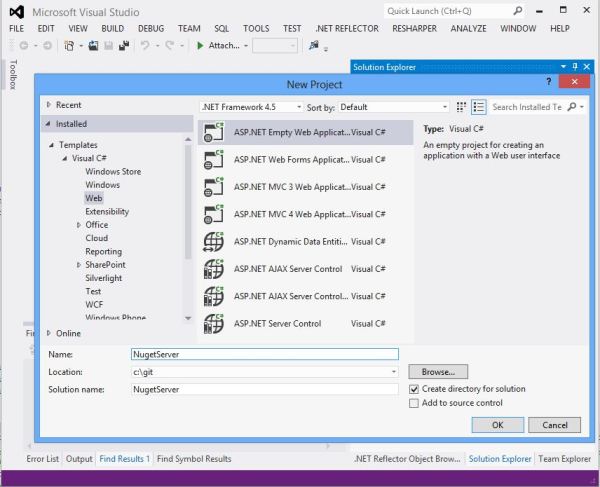Open the Attach button dropdown arrow
The width and height of the screenshot is (600, 487).
246,46
